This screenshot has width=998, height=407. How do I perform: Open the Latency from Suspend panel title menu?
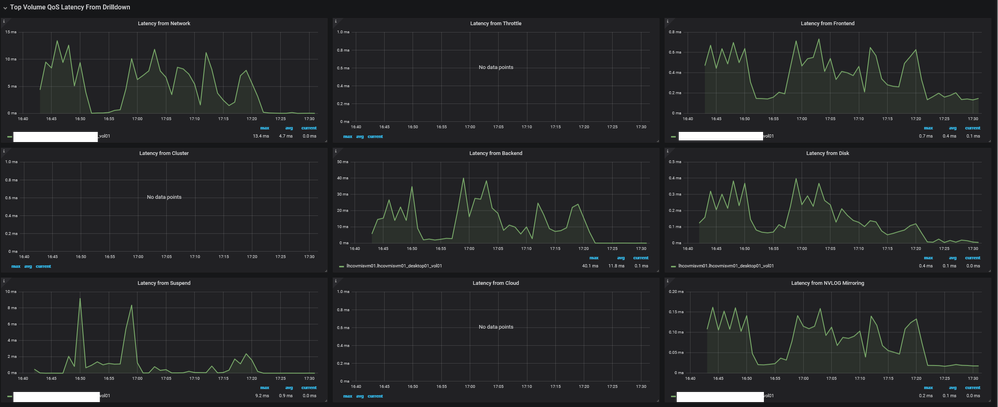(x=165, y=284)
